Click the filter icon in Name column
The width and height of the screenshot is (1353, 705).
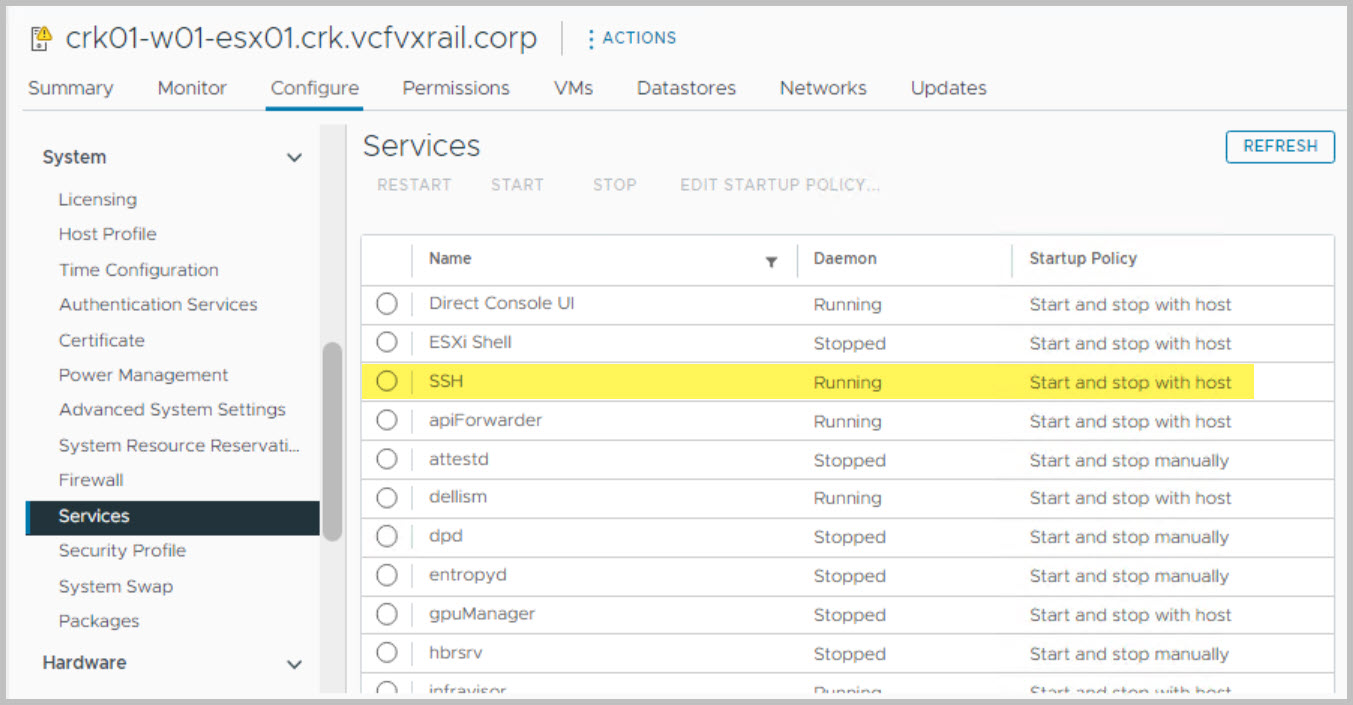tap(771, 262)
